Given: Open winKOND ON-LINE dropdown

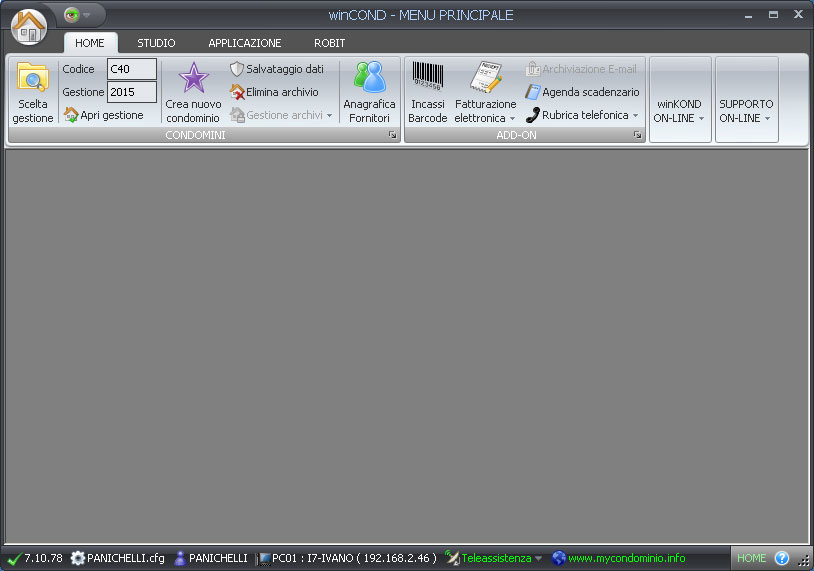Looking at the screenshot, I should point(679,111).
